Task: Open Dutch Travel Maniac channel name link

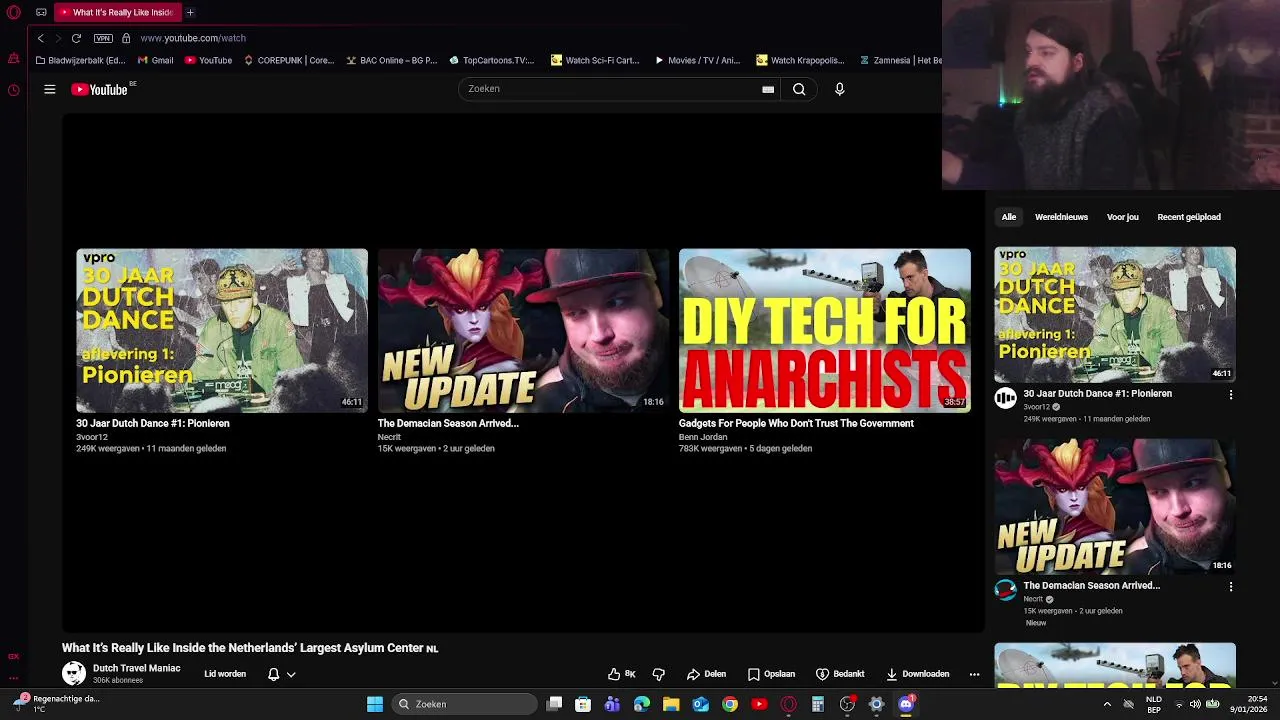Action: [136, 668]
